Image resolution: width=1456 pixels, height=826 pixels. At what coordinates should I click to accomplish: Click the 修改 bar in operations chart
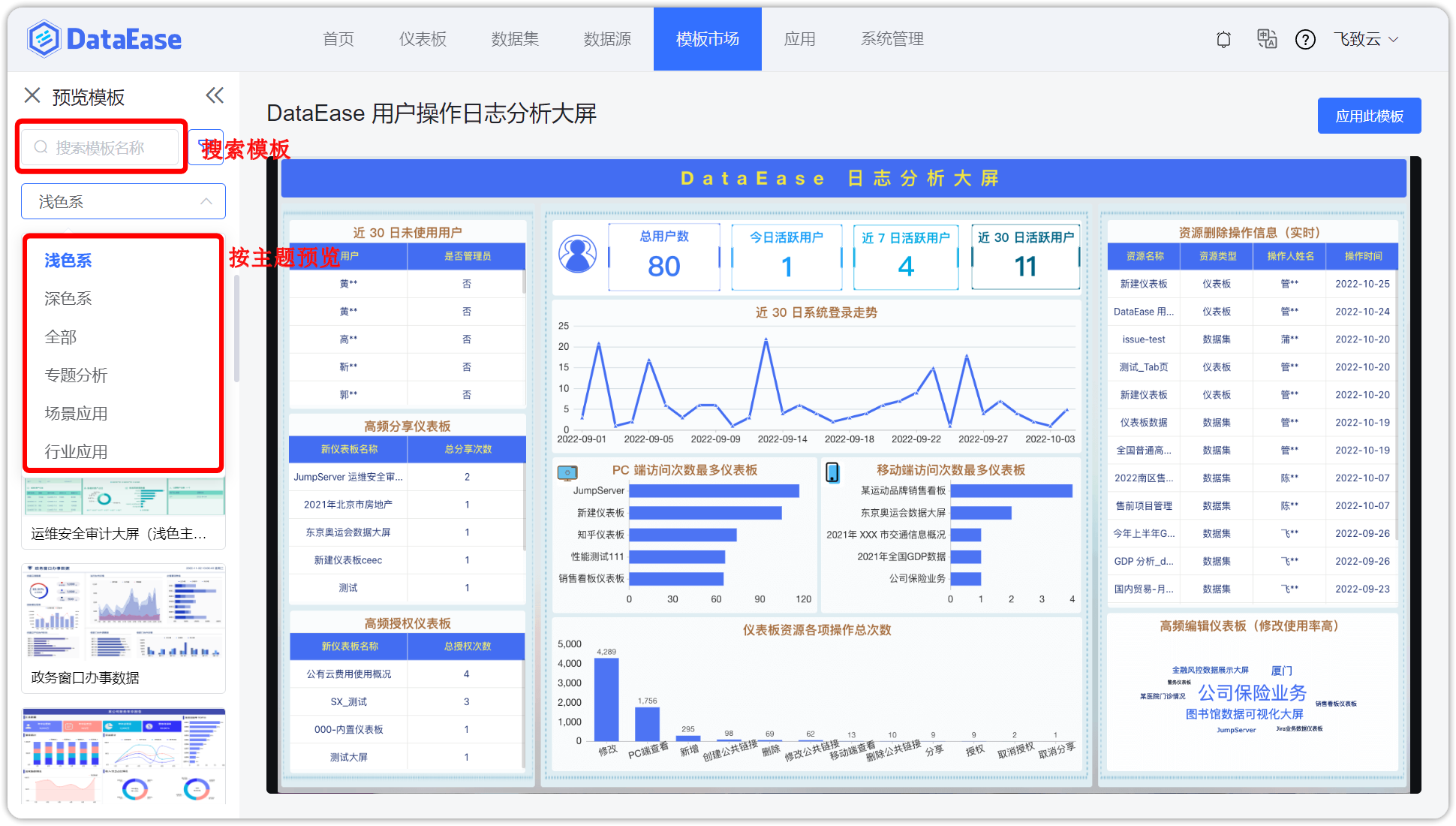click(x=606, y=699)
